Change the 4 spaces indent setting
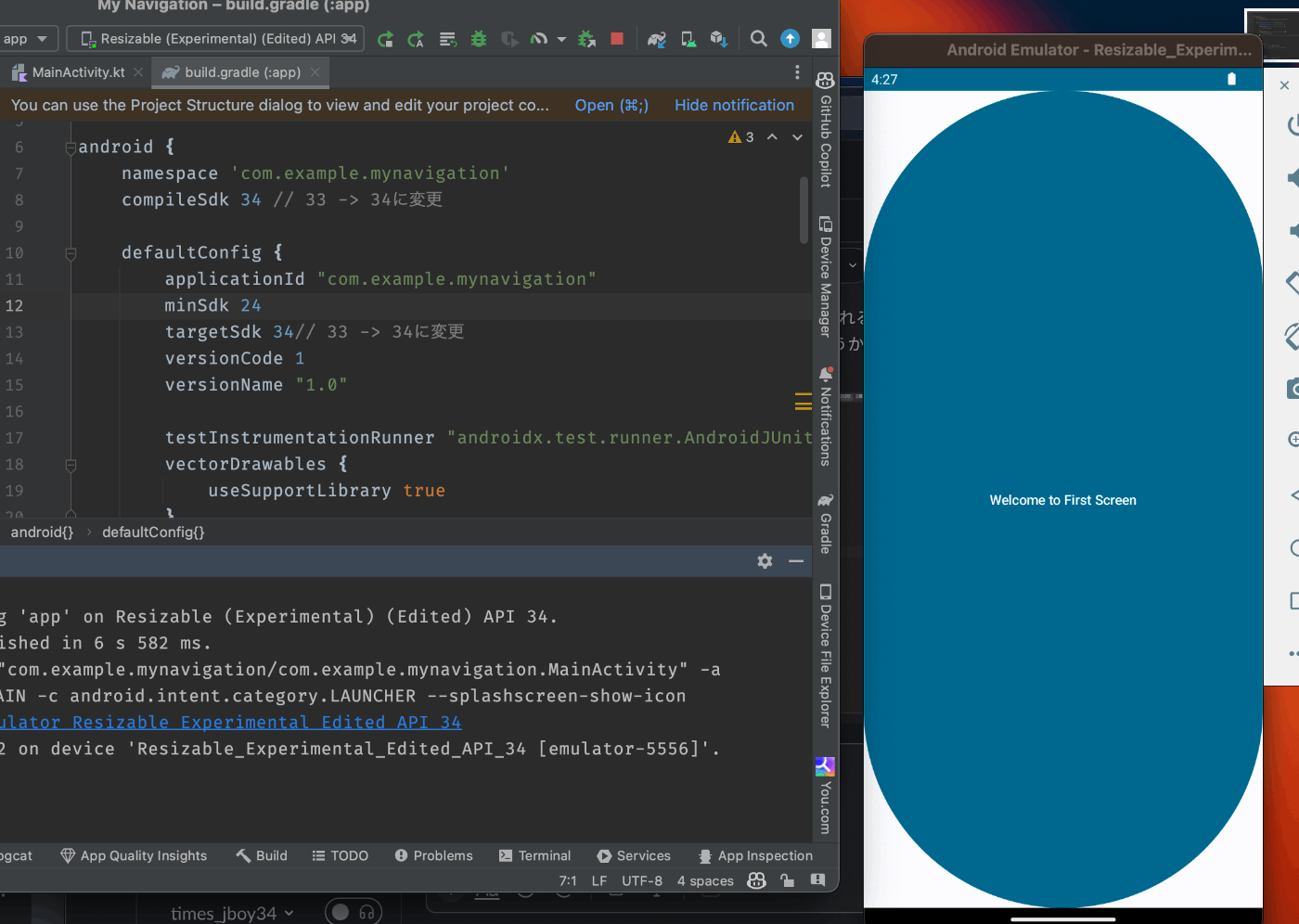The height and width of the screenshot is (924, 1299). coord(705,881)
